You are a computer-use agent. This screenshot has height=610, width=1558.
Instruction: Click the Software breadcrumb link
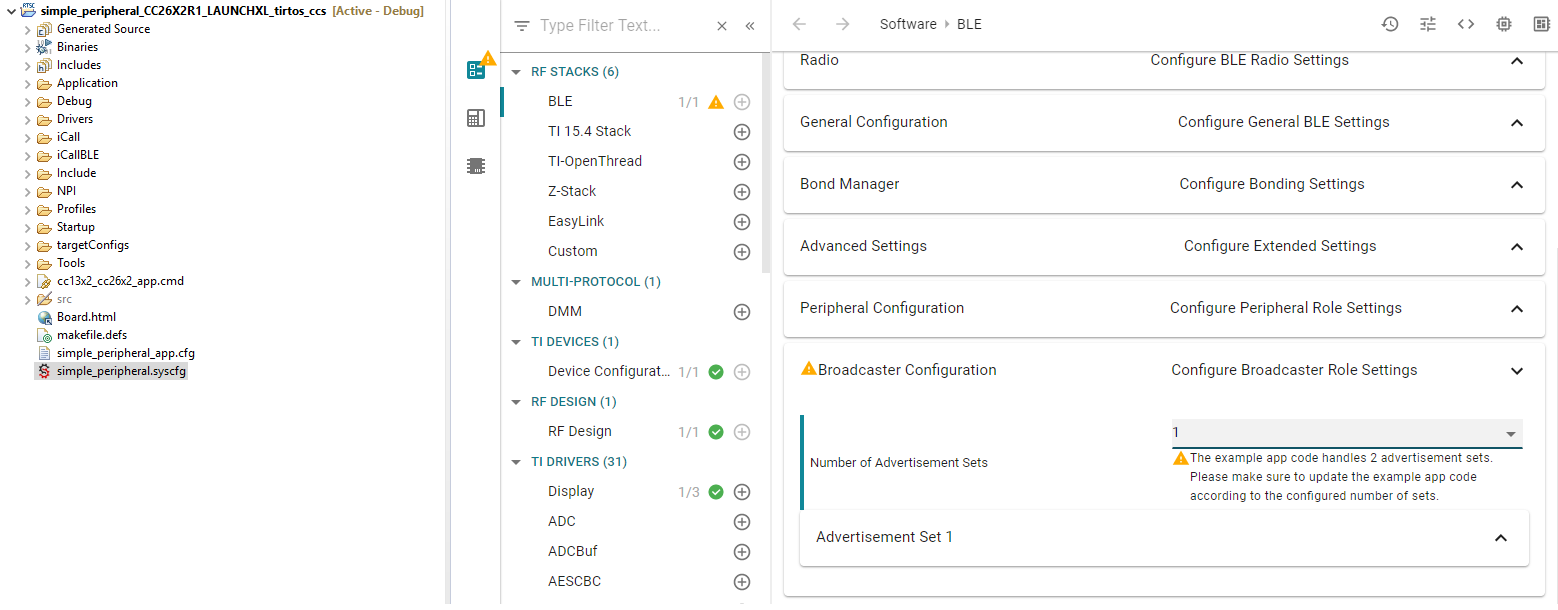click(908, 24)
